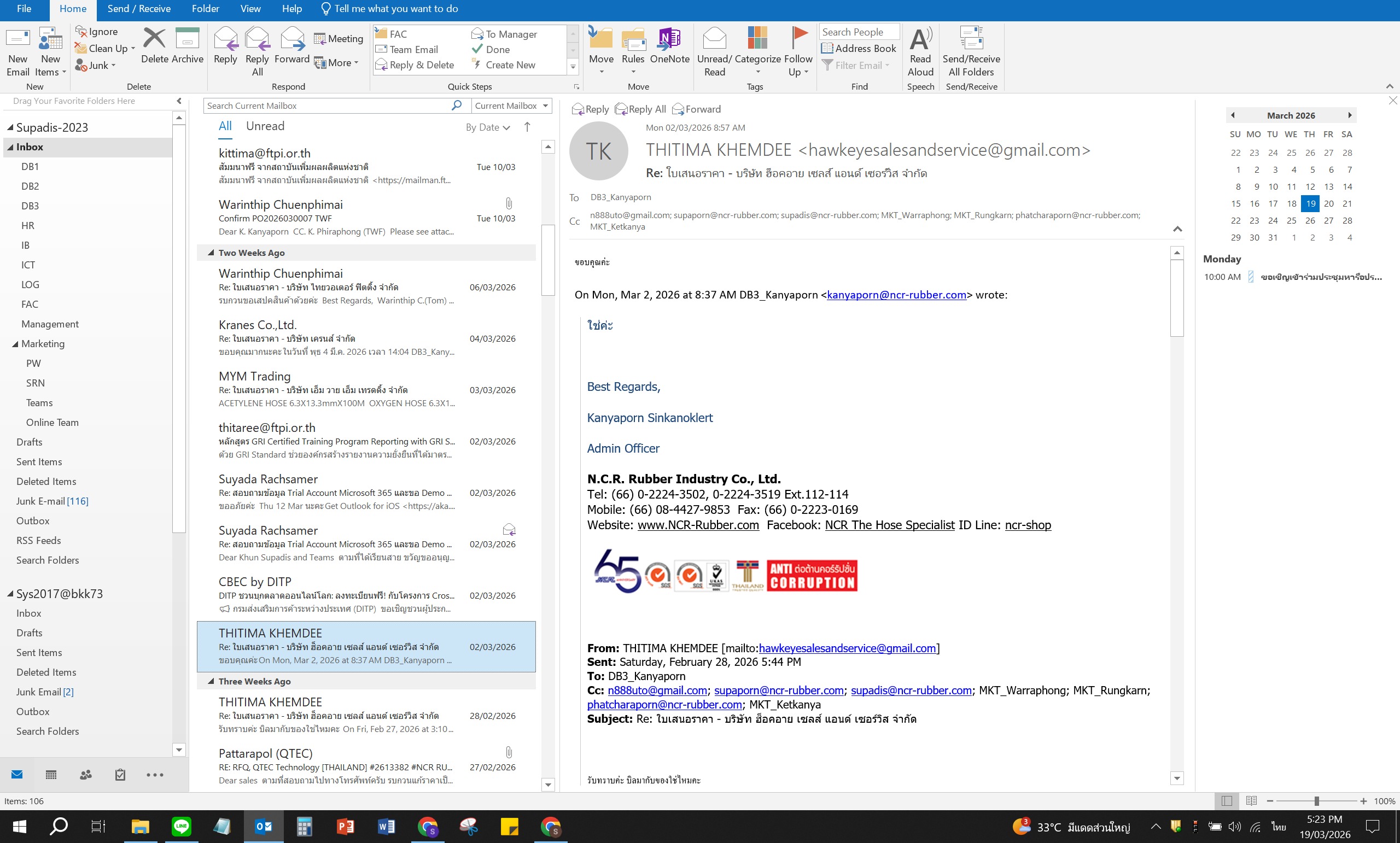Open People view in navigation bar
1400x843 pixels.
[86, 775]
